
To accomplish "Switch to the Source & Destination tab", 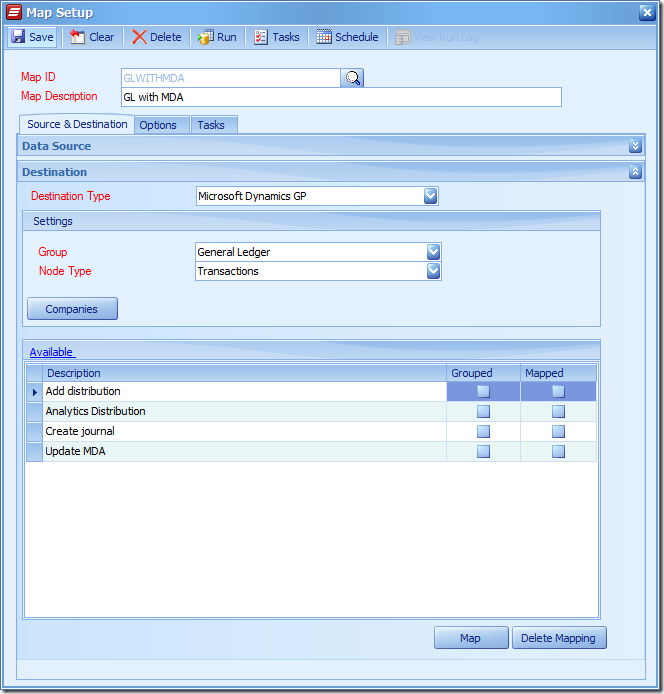I will point(77,124).
